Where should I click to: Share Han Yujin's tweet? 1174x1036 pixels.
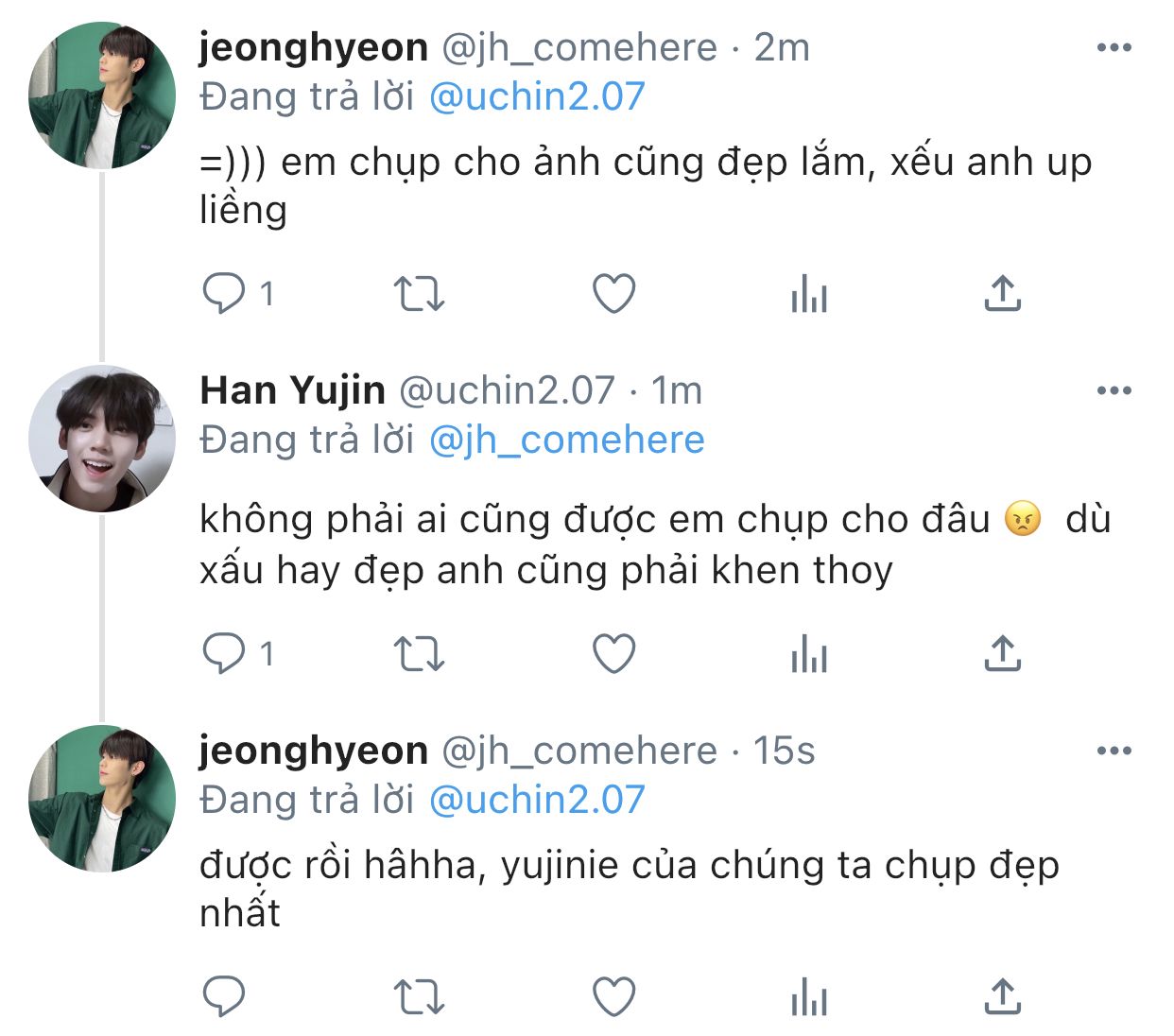1003,653
